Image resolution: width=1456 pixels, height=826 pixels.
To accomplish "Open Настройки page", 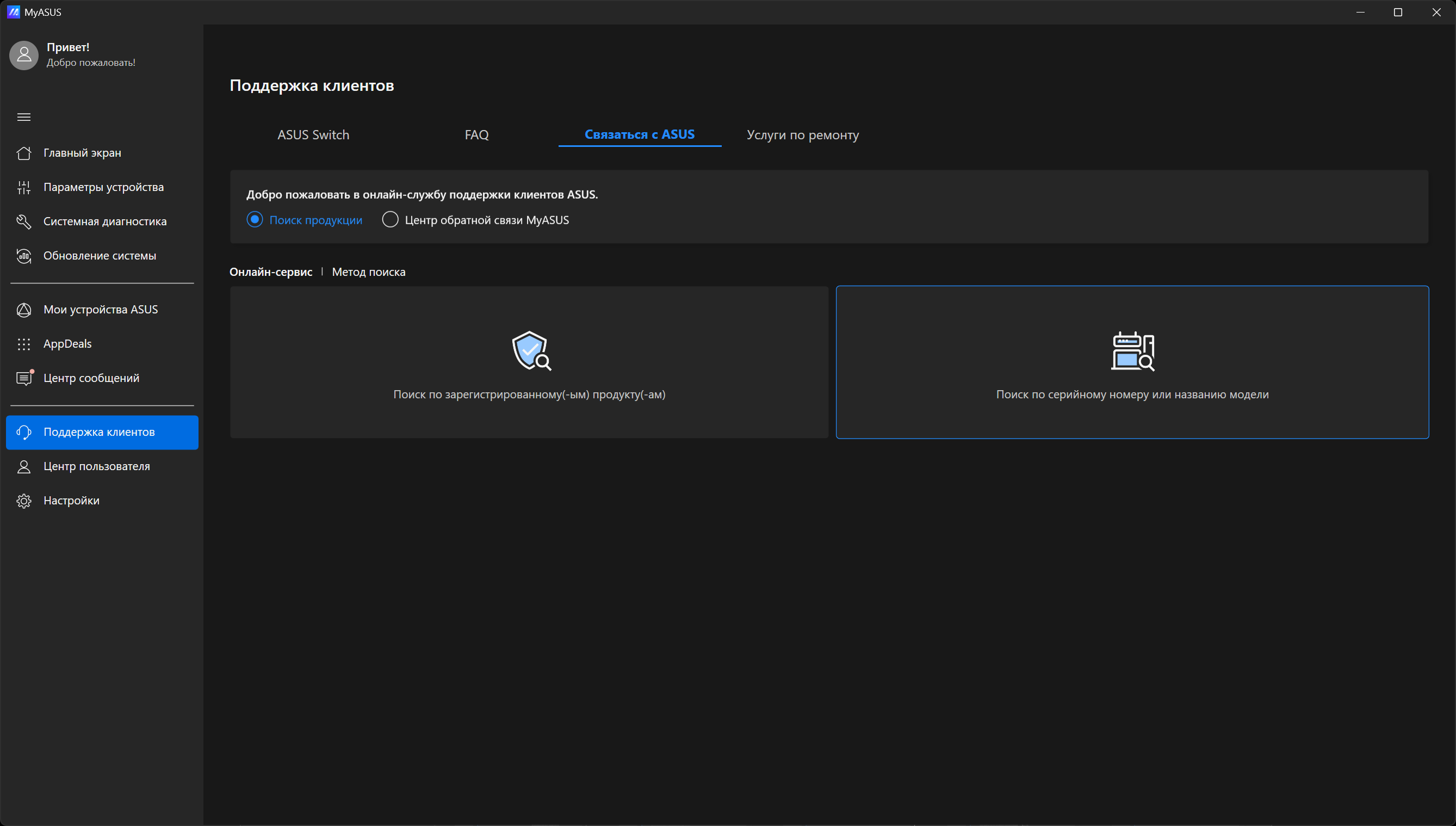I will click(x=102, y=501).
